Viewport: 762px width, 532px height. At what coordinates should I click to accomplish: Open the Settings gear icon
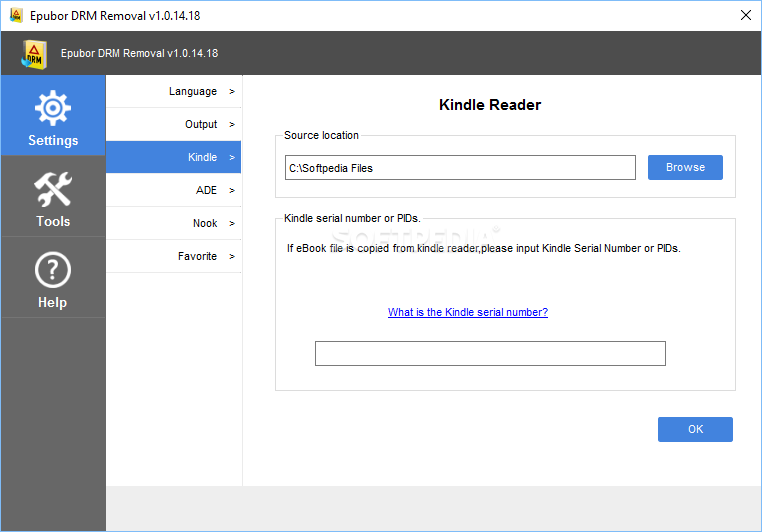pos(53,108)
